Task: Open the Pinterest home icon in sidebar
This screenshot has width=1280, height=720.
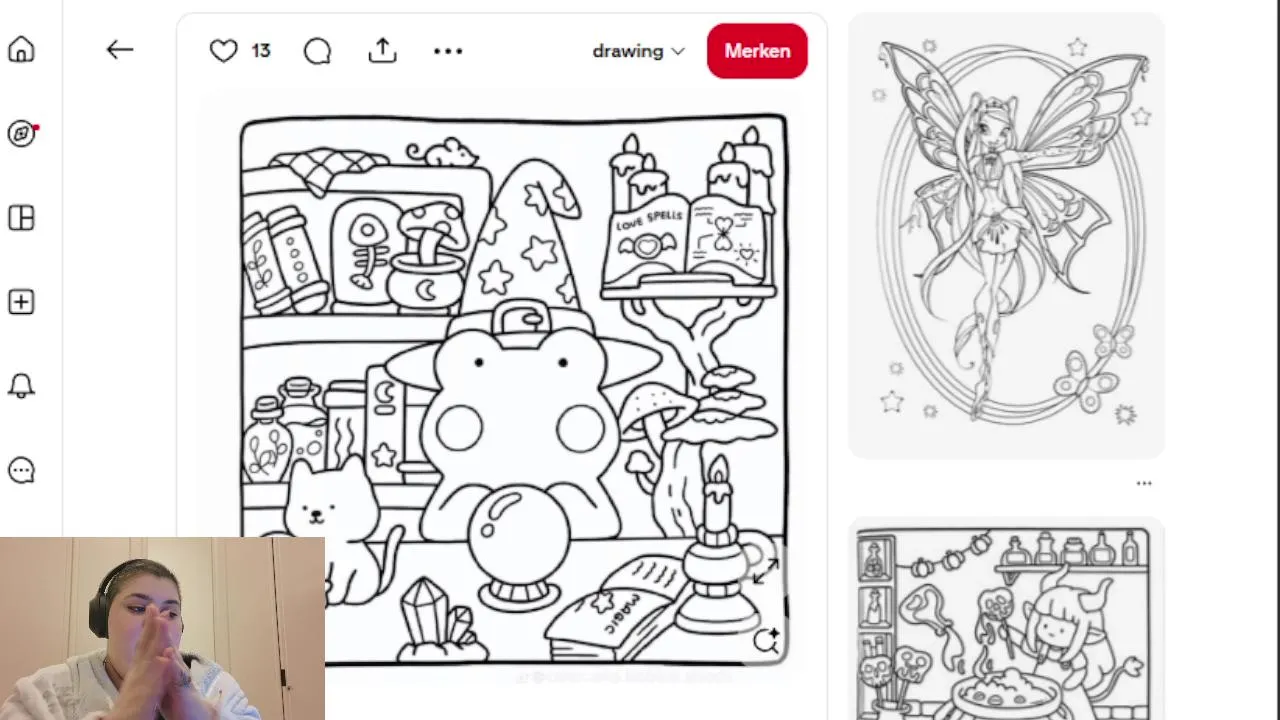Action: (x=21, y=50)
